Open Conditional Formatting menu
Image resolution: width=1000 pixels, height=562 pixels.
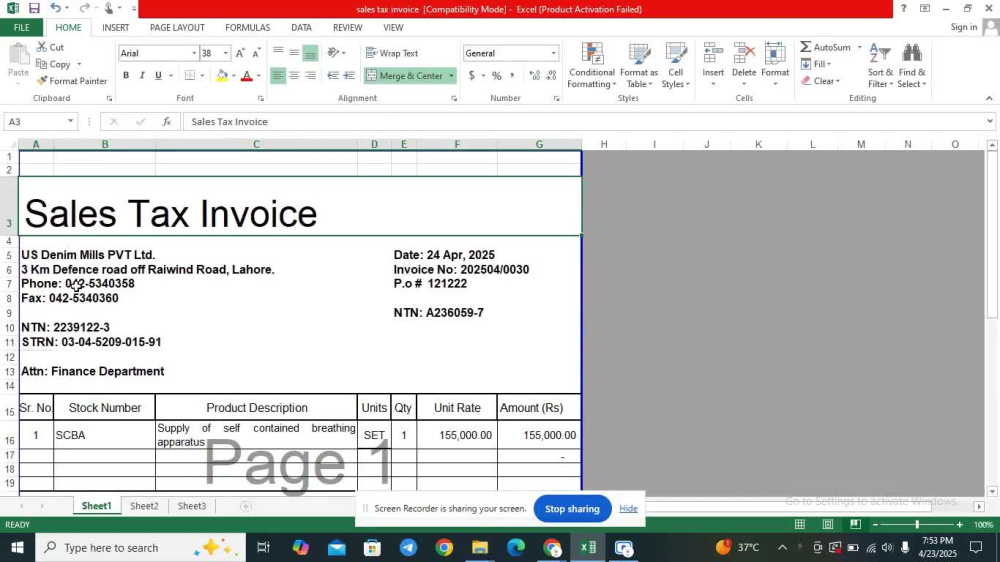point(592,65)
